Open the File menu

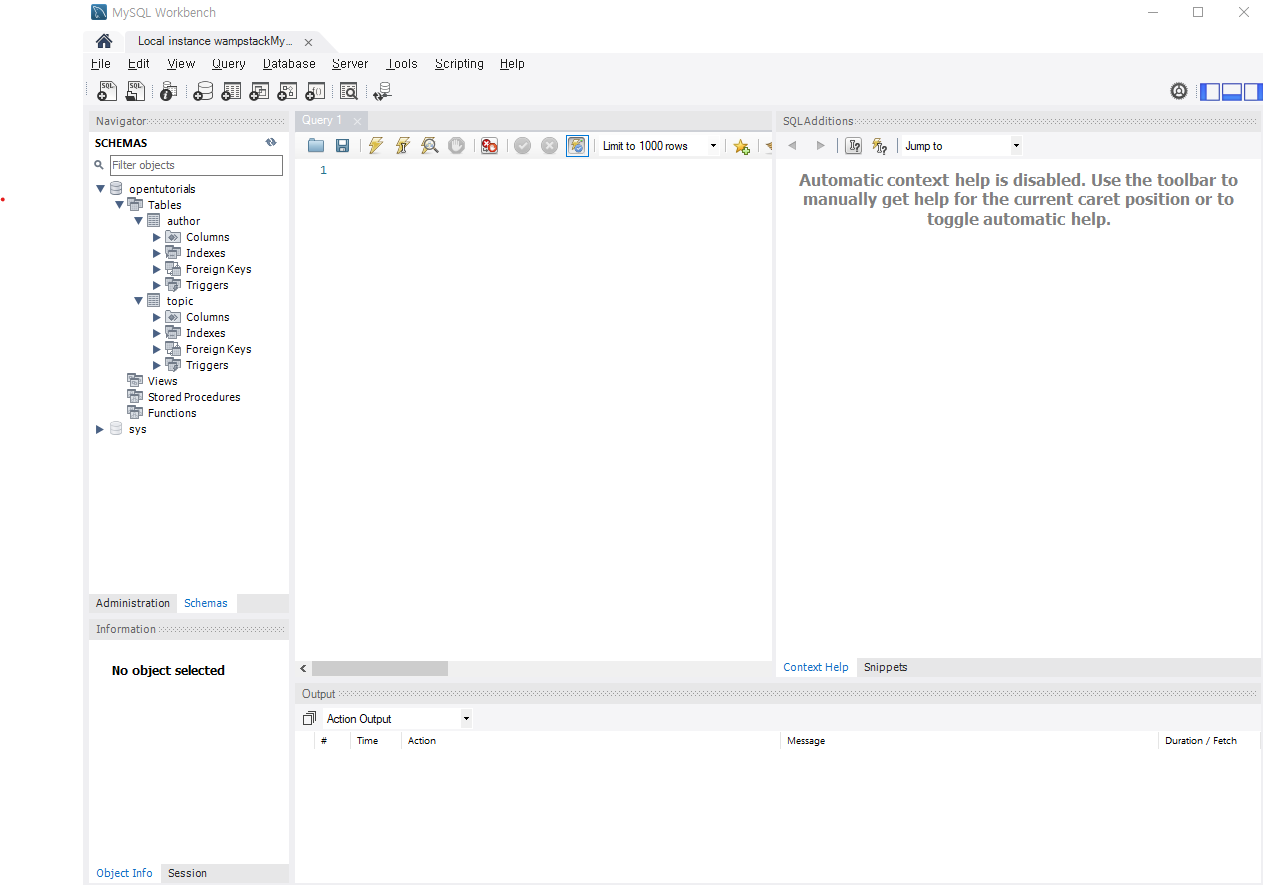[101, 63]
